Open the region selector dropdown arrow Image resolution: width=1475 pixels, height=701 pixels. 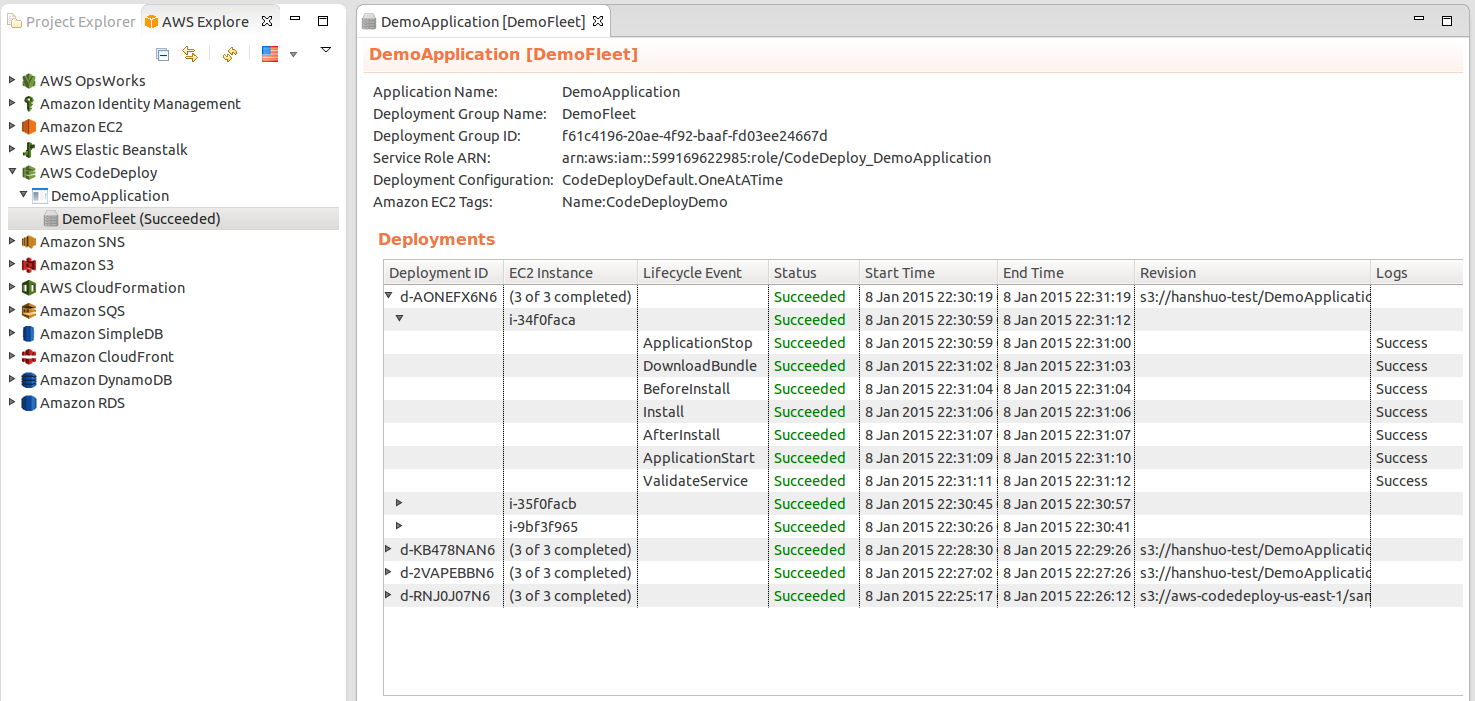tap(293, 54)
